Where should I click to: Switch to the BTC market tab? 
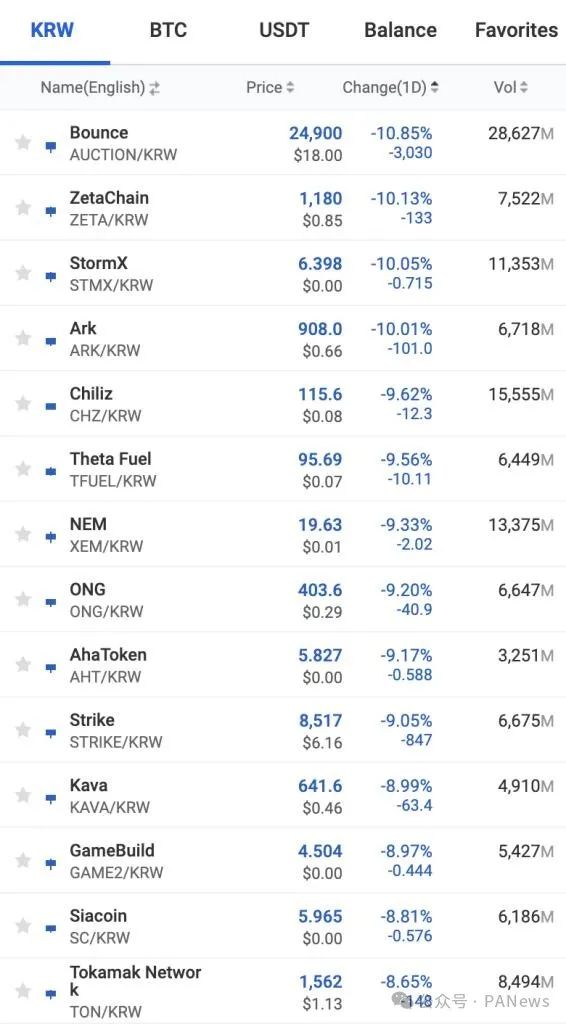[168, 30]
